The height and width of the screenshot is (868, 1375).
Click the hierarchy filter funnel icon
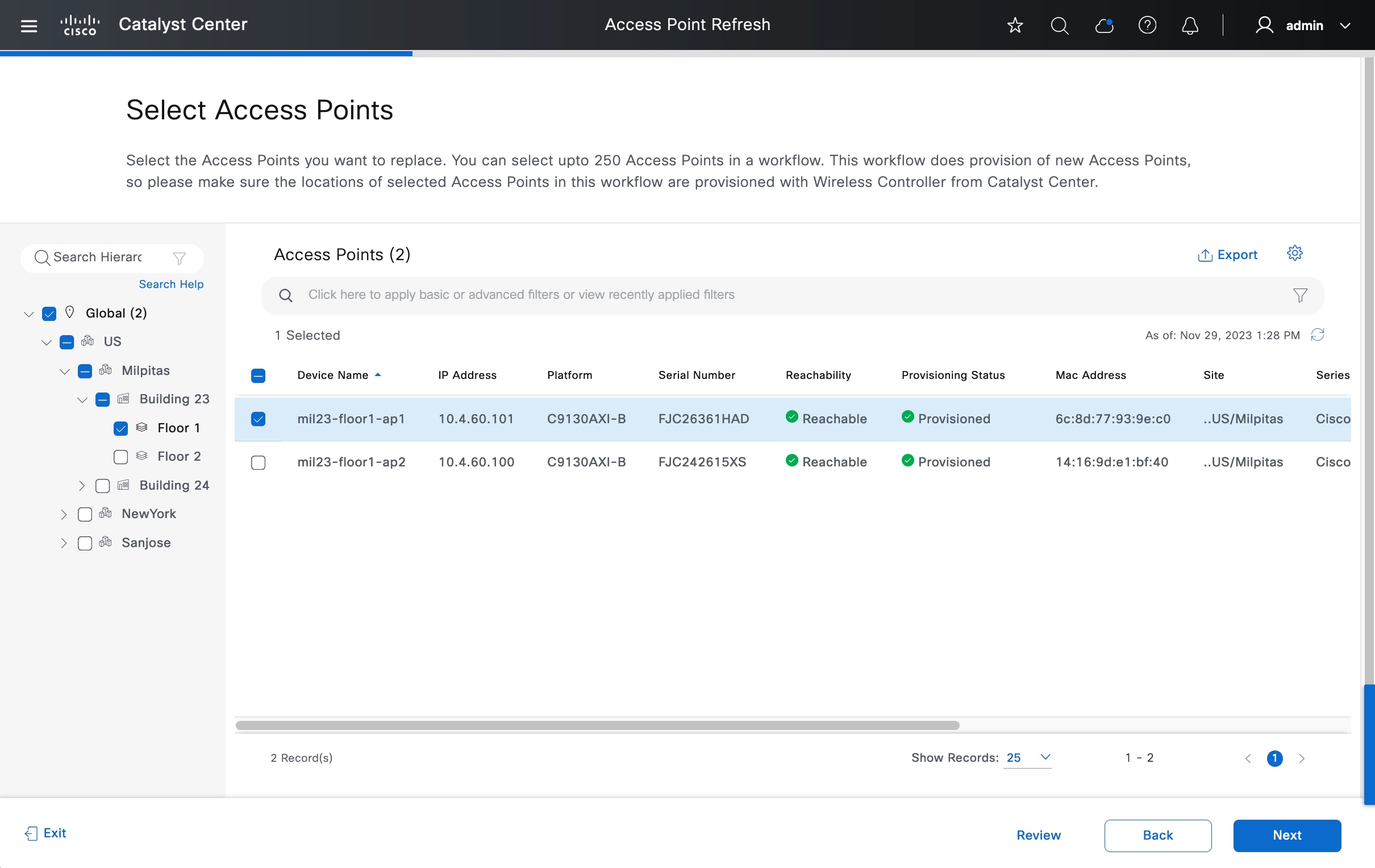(180, 258)
